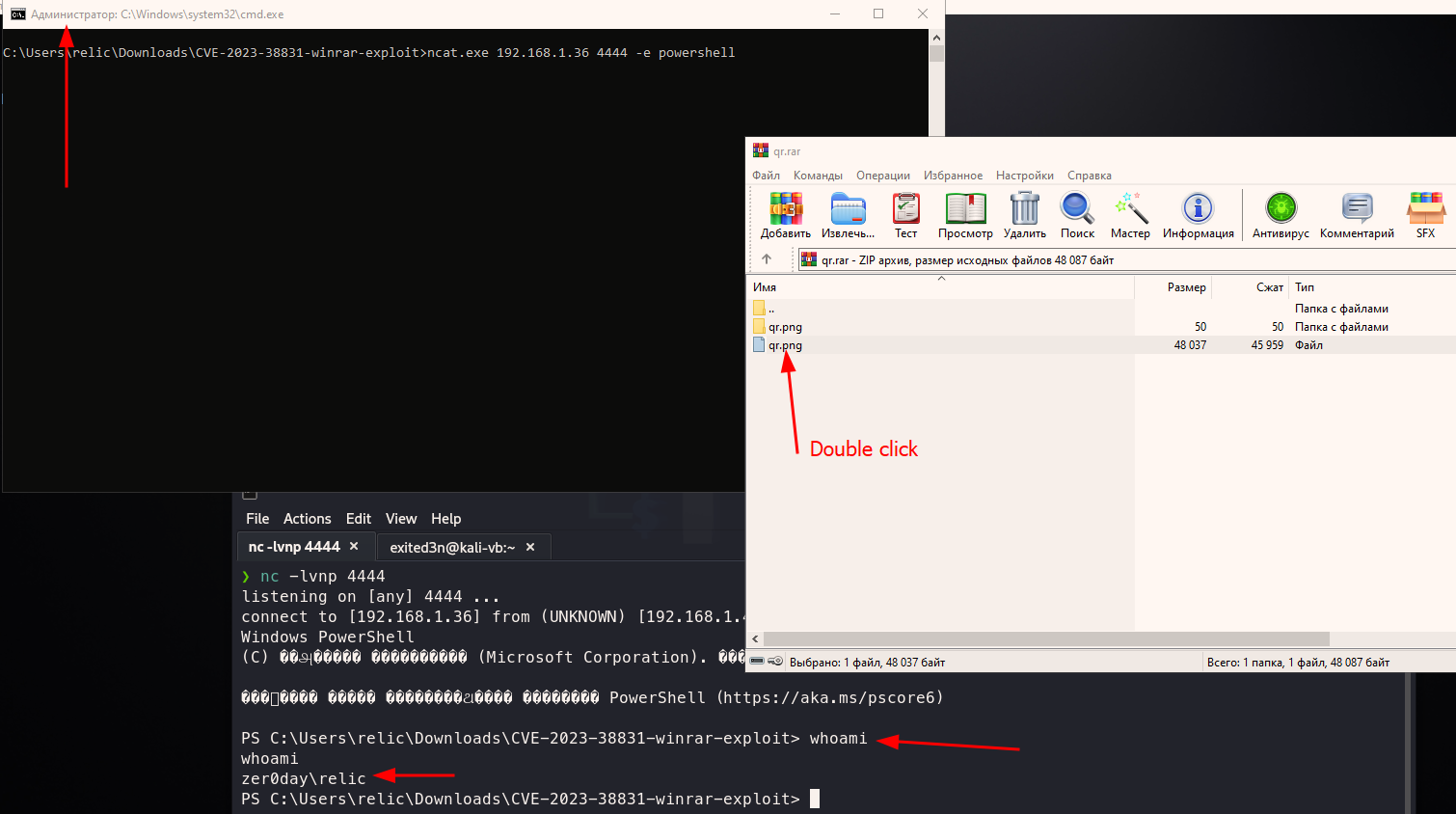This screenshot has width=1456, height=814.
Task: Click 'Всего: 1 папка, 1 файл' status text
Action: pos(1298,663)
